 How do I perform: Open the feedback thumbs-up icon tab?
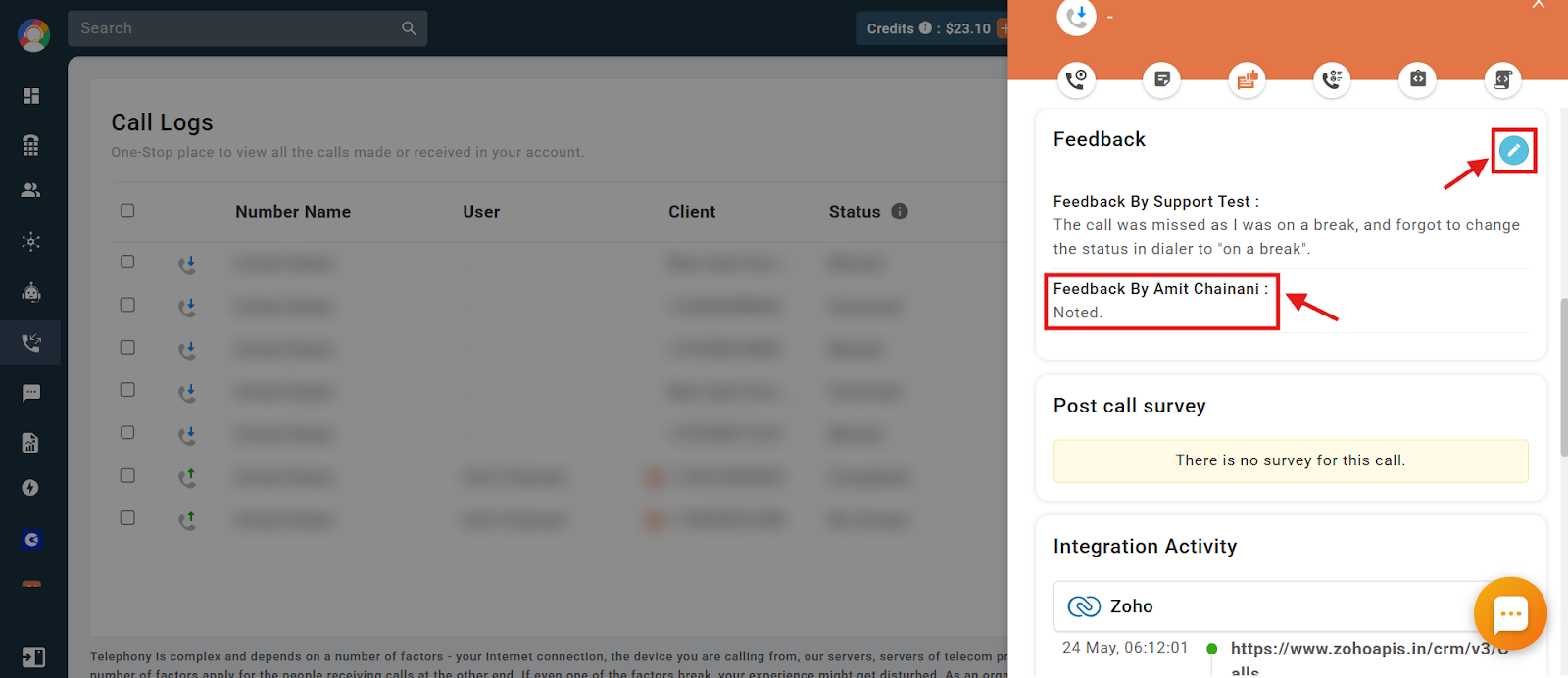click(x=1247, y=79)
